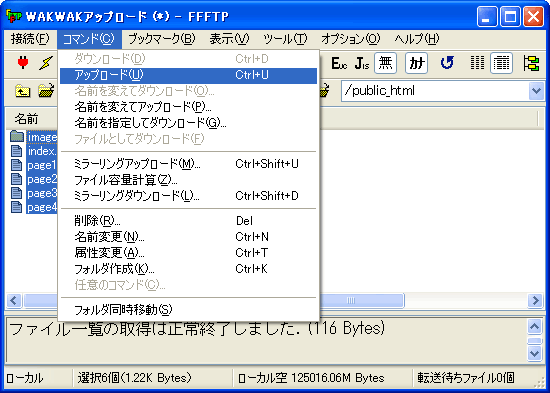The image size is (550, 393).
Task: Click the FFFTP title bar icon
Action: click(x=14, y=16)
